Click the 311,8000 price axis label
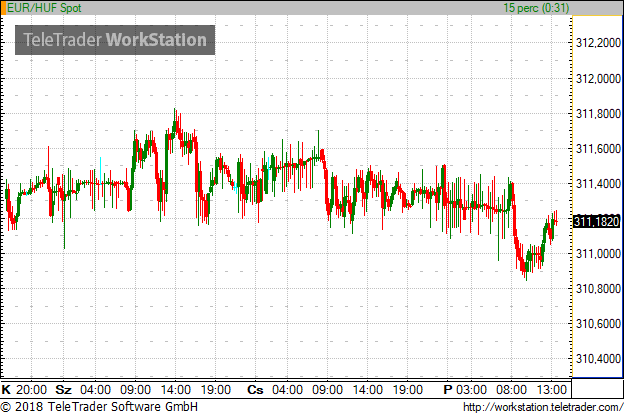Viewport: 624px width, 416px height. click(x=598, y=114)
